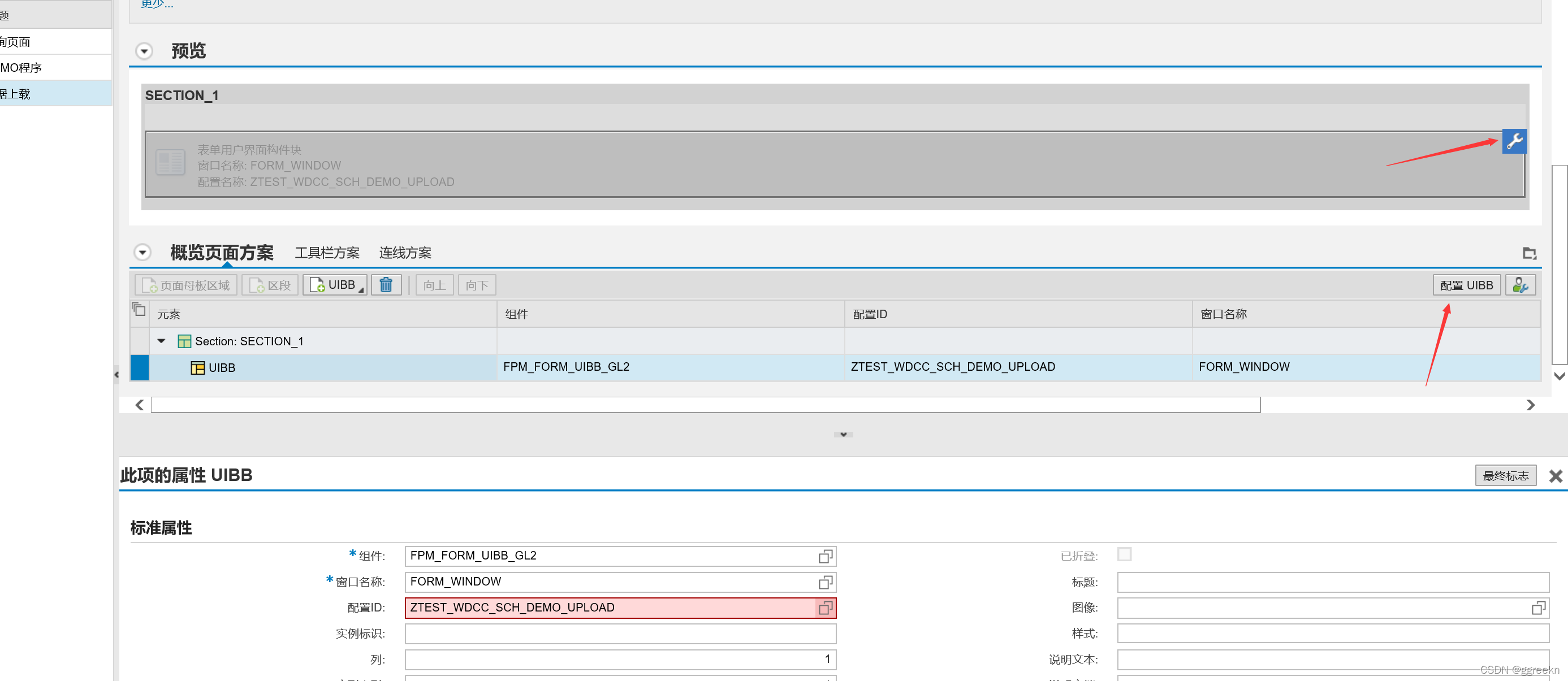Screen dimensions: 1568x681
Task: Collapse the 预览 section
Action: coord(144,51)
